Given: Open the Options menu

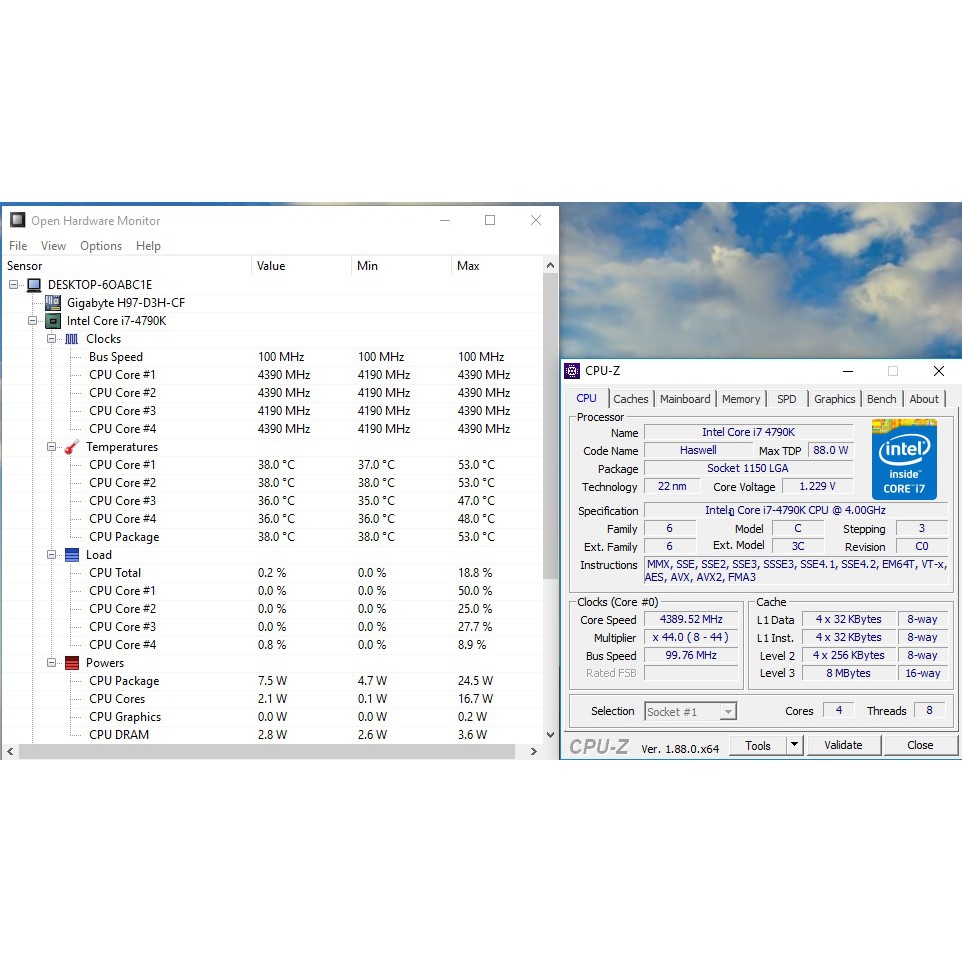Looking at the screenshot, I should 101,246.
